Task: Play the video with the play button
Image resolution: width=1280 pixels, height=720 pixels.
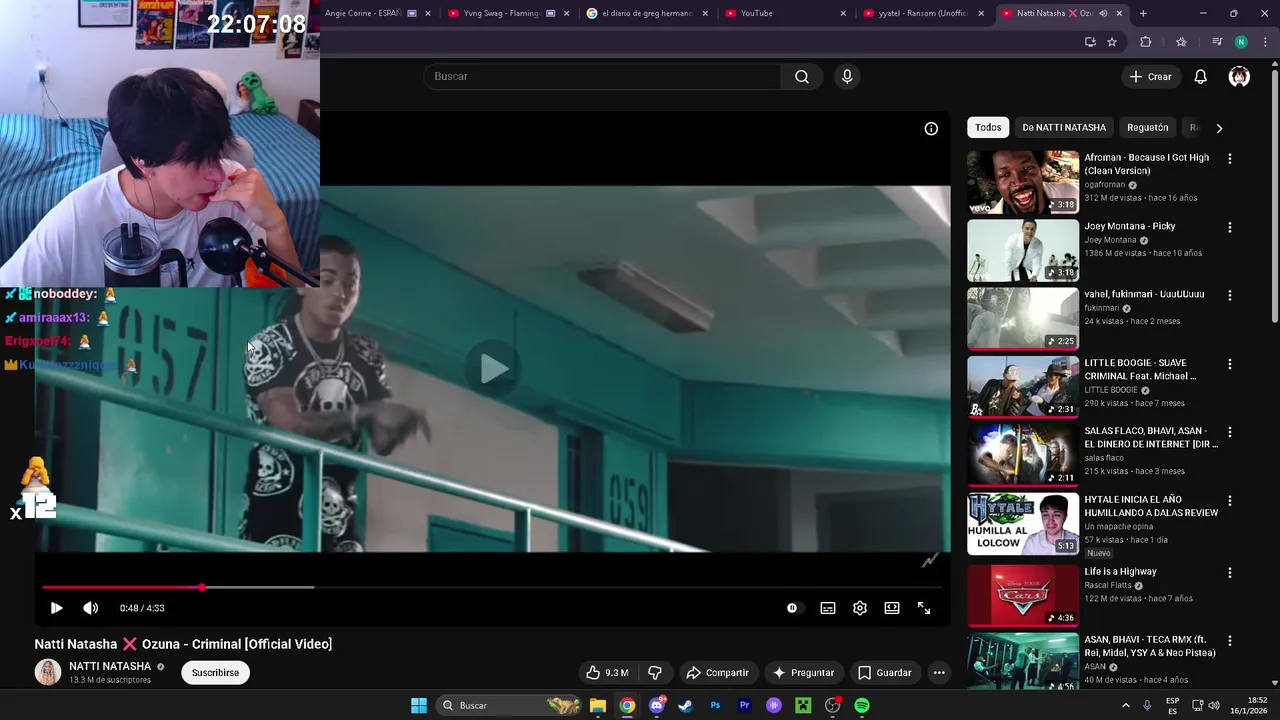Action: [x=56, y=608]
